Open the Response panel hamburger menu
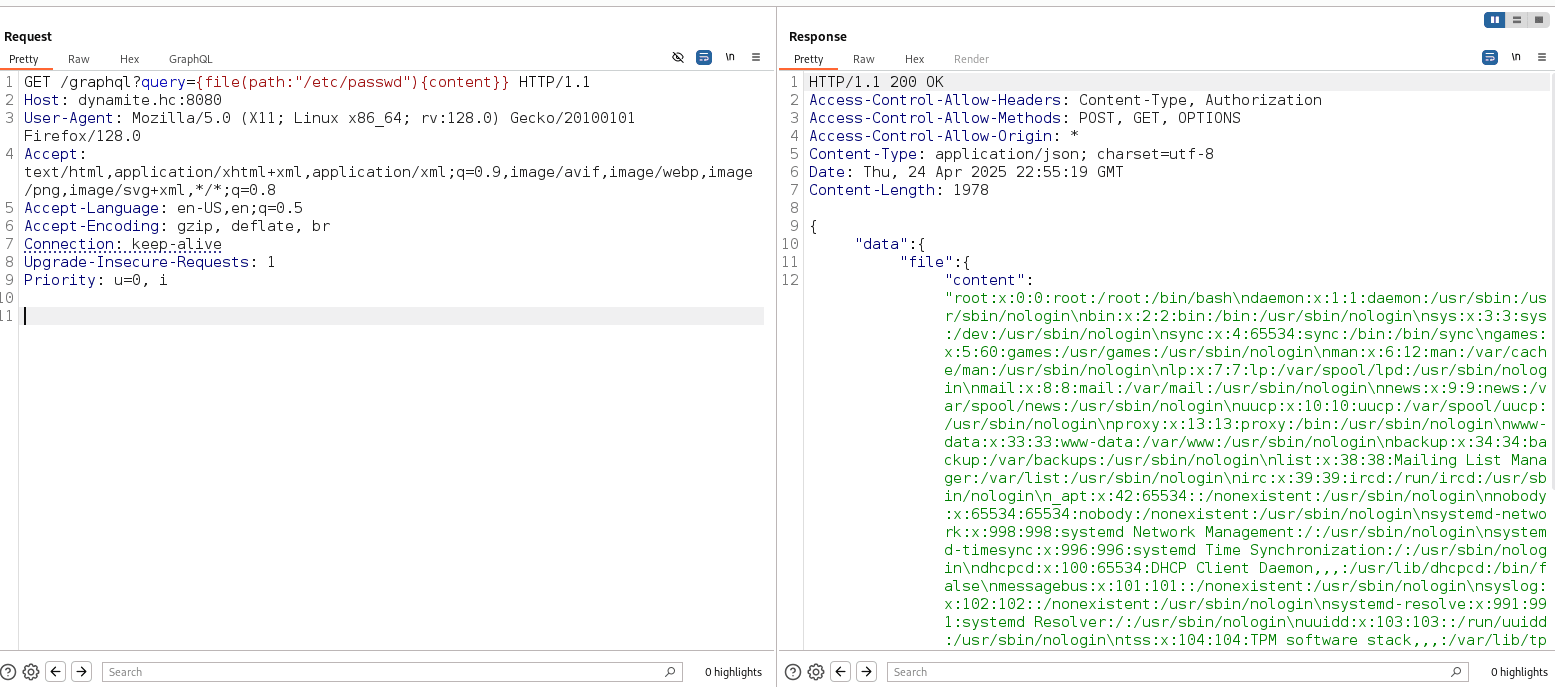 click(x=1542, y=58)
